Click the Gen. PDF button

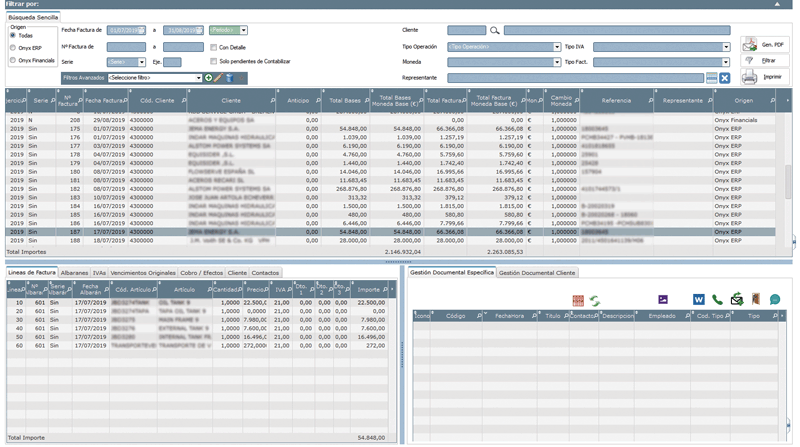tap(767, 43)
